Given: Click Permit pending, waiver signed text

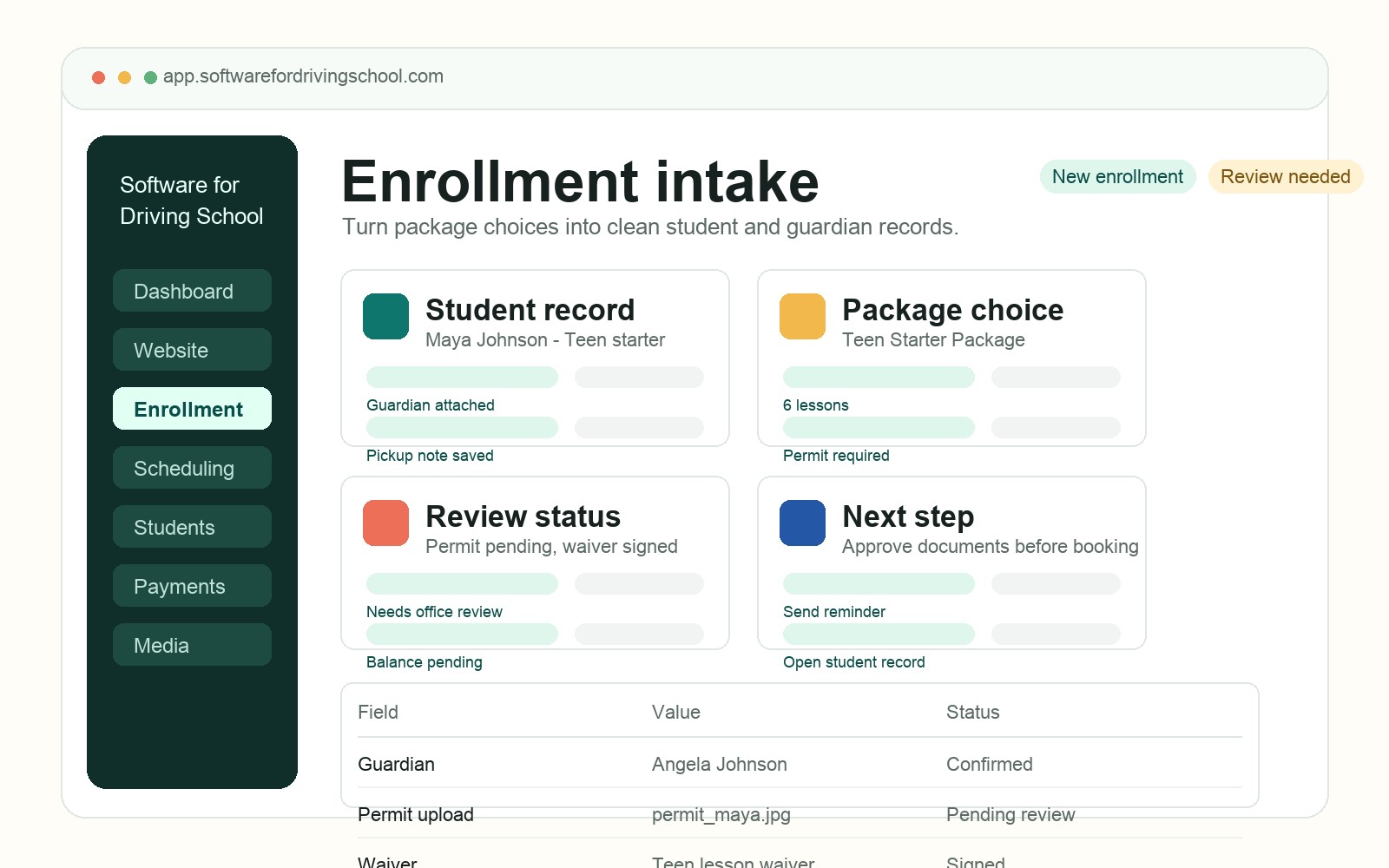Looking at the screenshot, I should click(x=551, y=547).
